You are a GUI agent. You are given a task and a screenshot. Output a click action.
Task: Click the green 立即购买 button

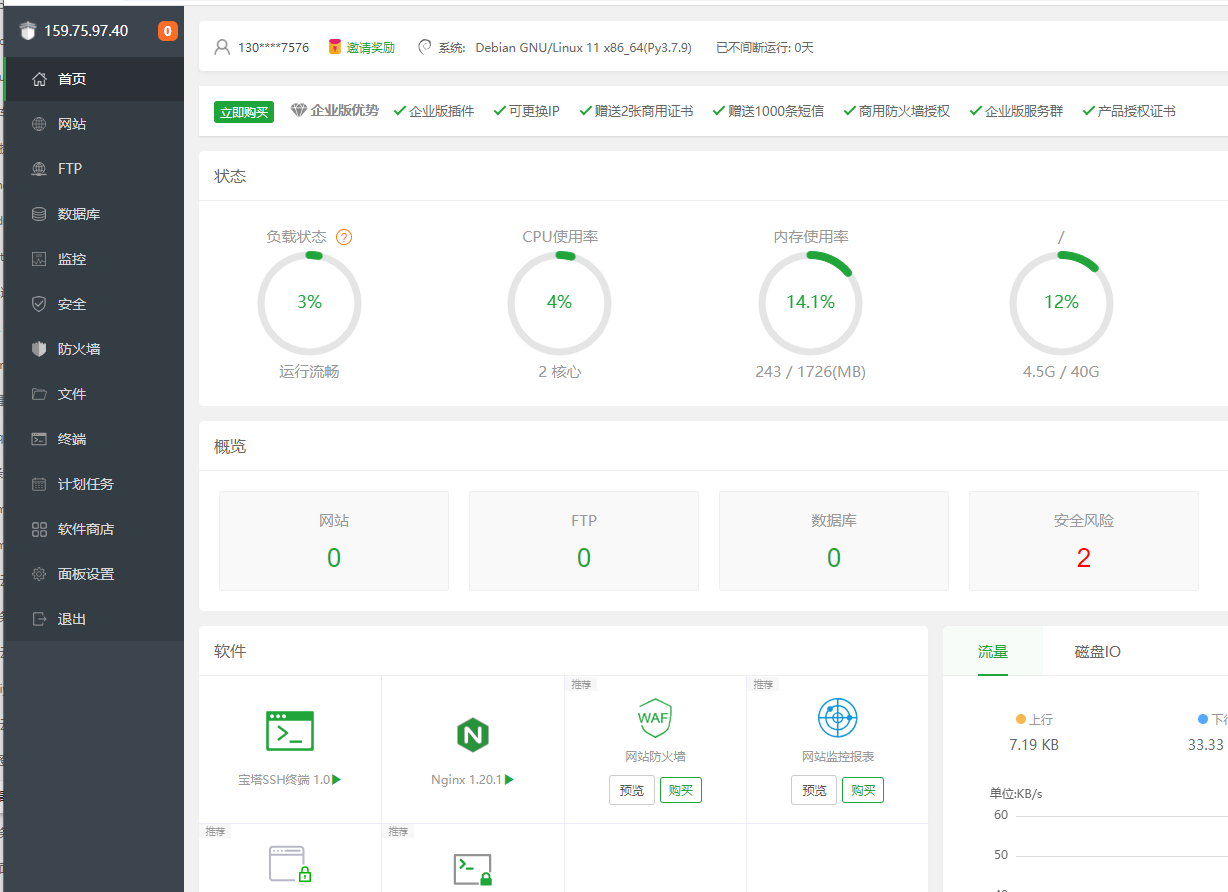click(244, 111)
